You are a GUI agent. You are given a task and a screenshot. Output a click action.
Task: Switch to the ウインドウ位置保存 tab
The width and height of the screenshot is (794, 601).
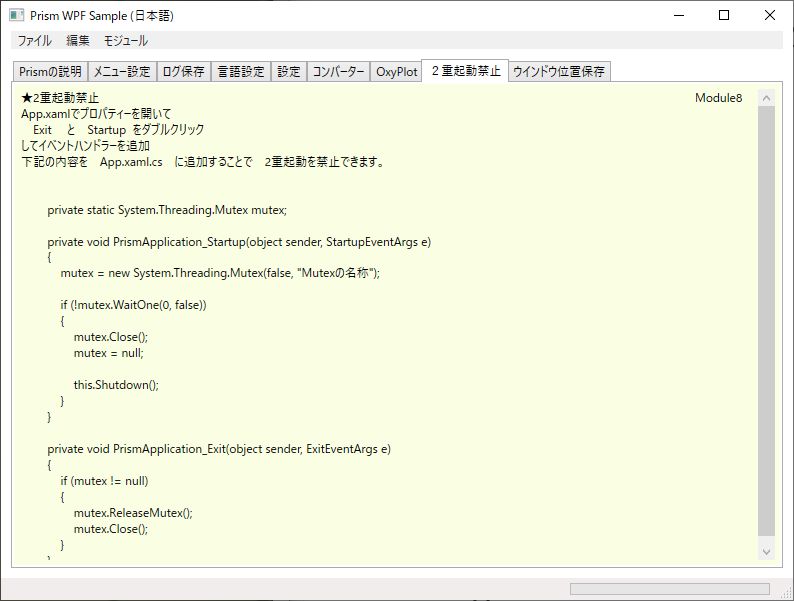[x=559, y=71]
